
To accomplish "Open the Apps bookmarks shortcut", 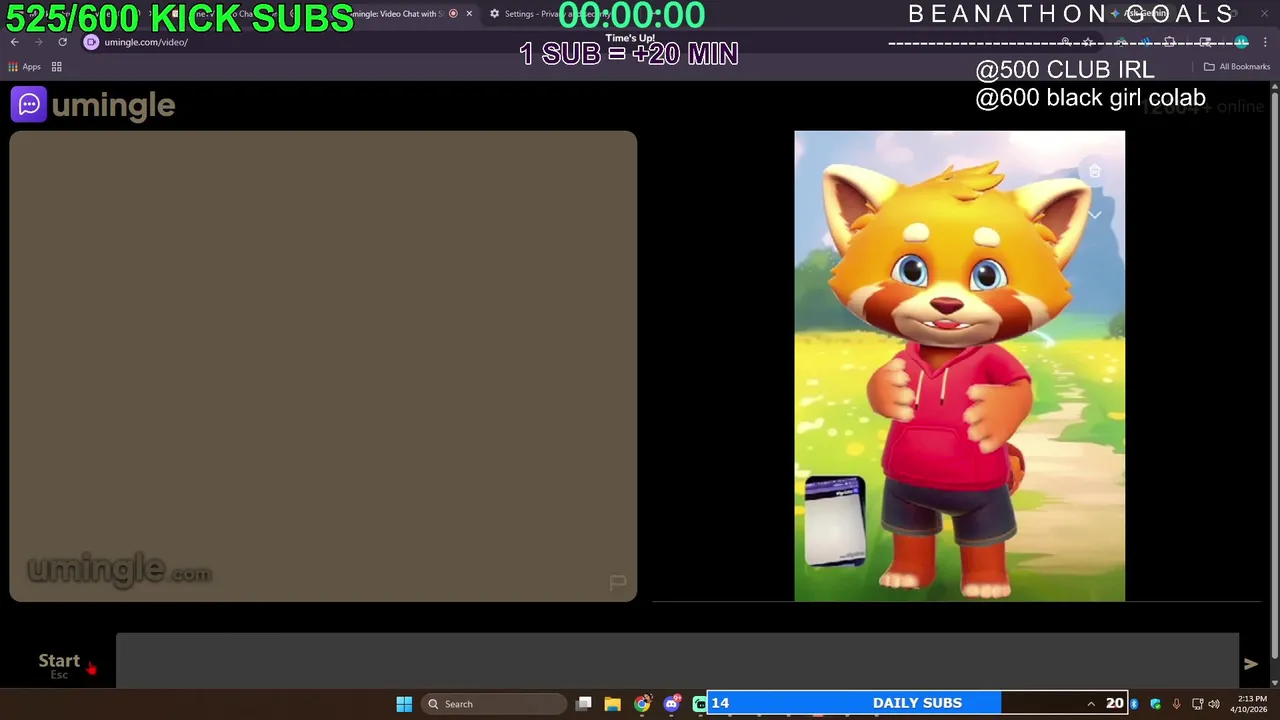I will [x=24, y=67].
